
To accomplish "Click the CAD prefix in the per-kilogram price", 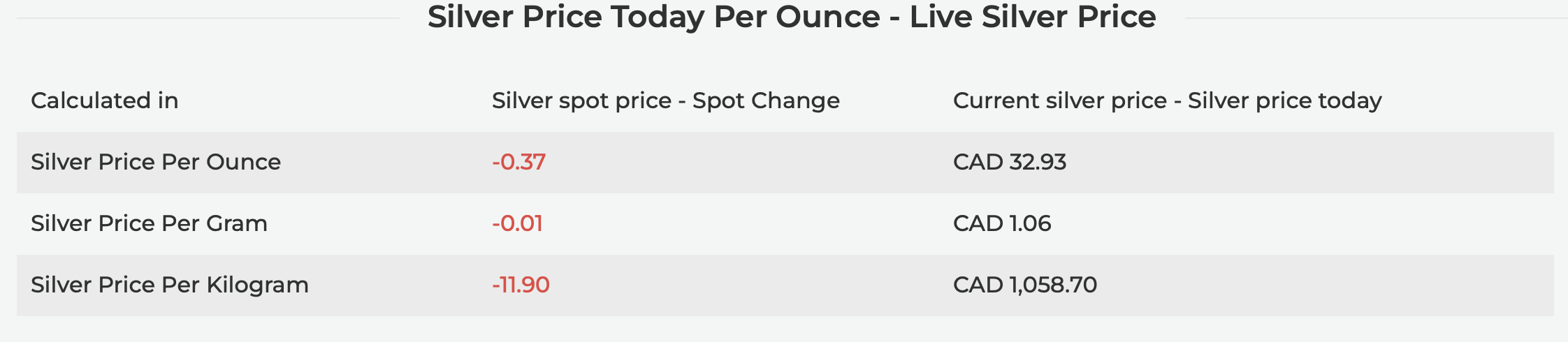I will pos(978,285).
